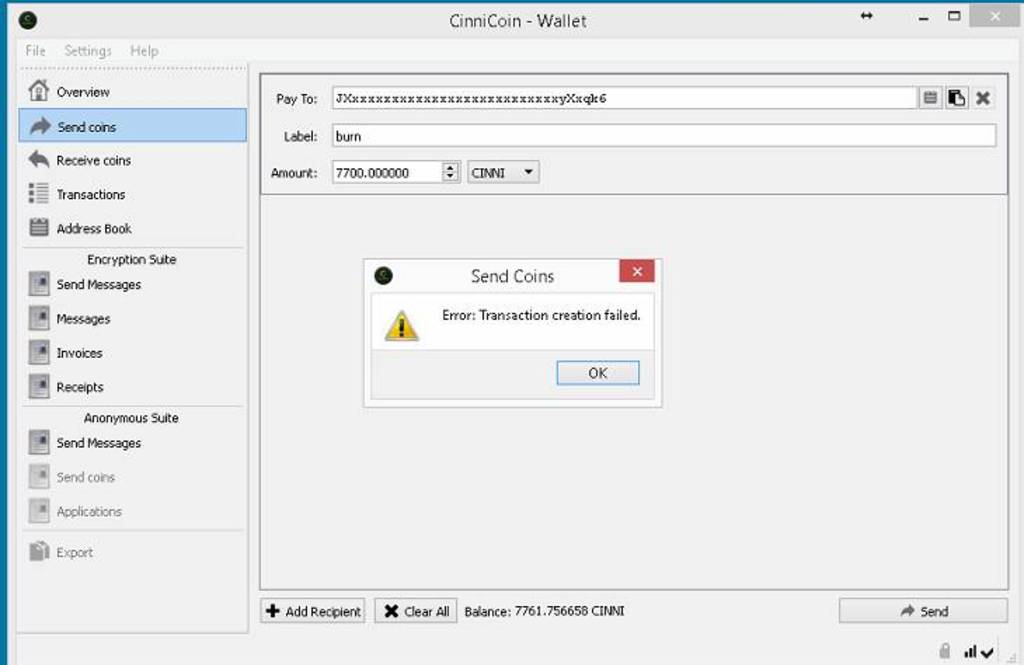
Task: Click the Clear All button
Action: 416,611
